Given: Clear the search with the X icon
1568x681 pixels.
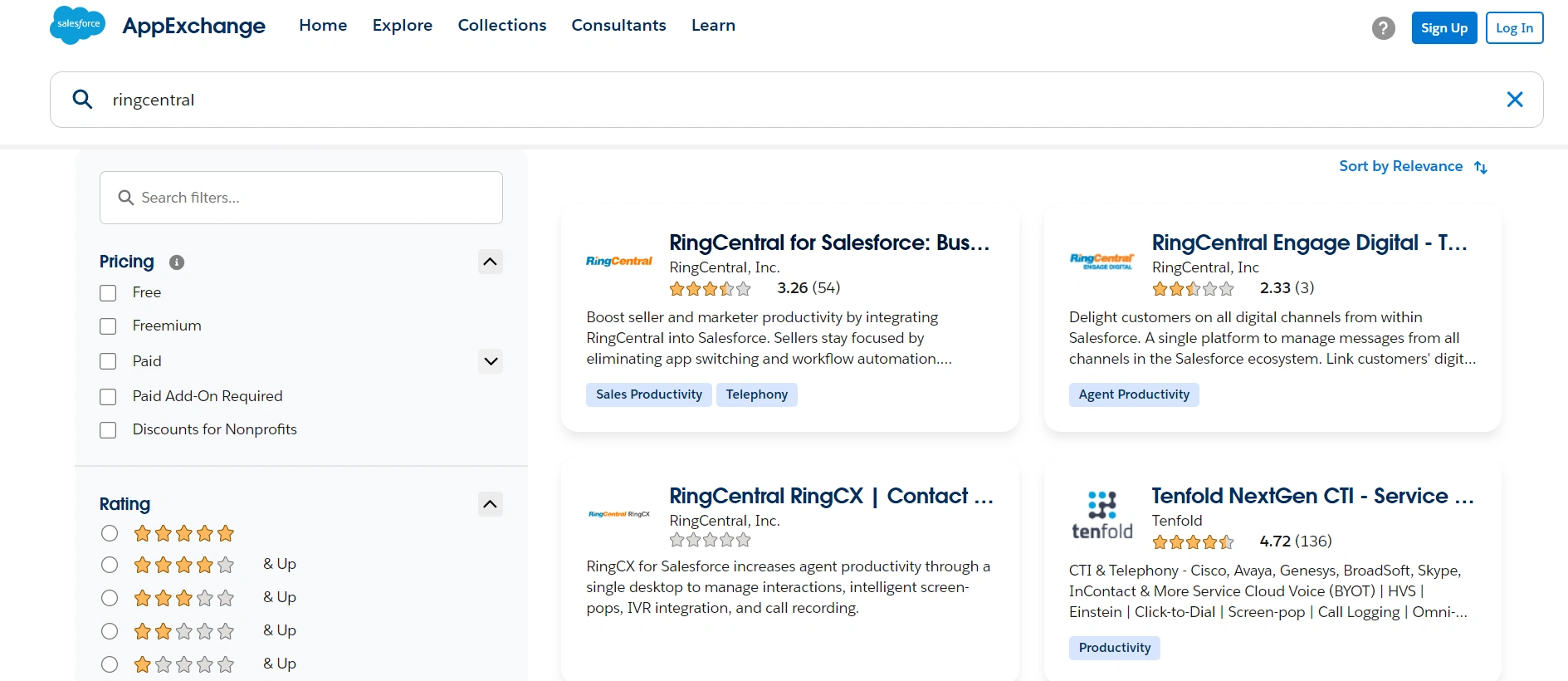Looking at the screenshot, I should [x=1515, y=99].
